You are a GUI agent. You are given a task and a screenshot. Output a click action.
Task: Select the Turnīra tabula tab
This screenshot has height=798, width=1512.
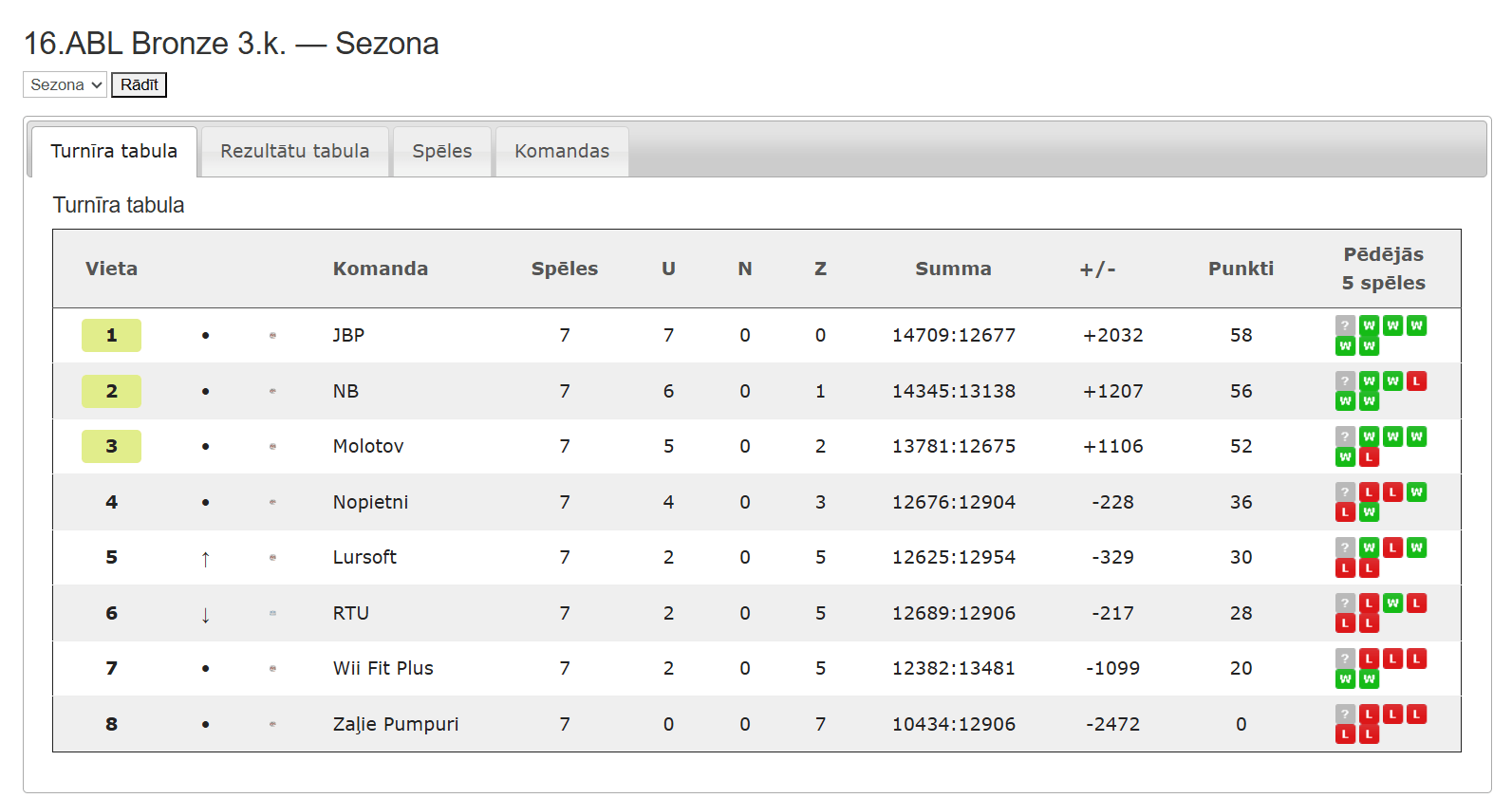click(114, 152)
